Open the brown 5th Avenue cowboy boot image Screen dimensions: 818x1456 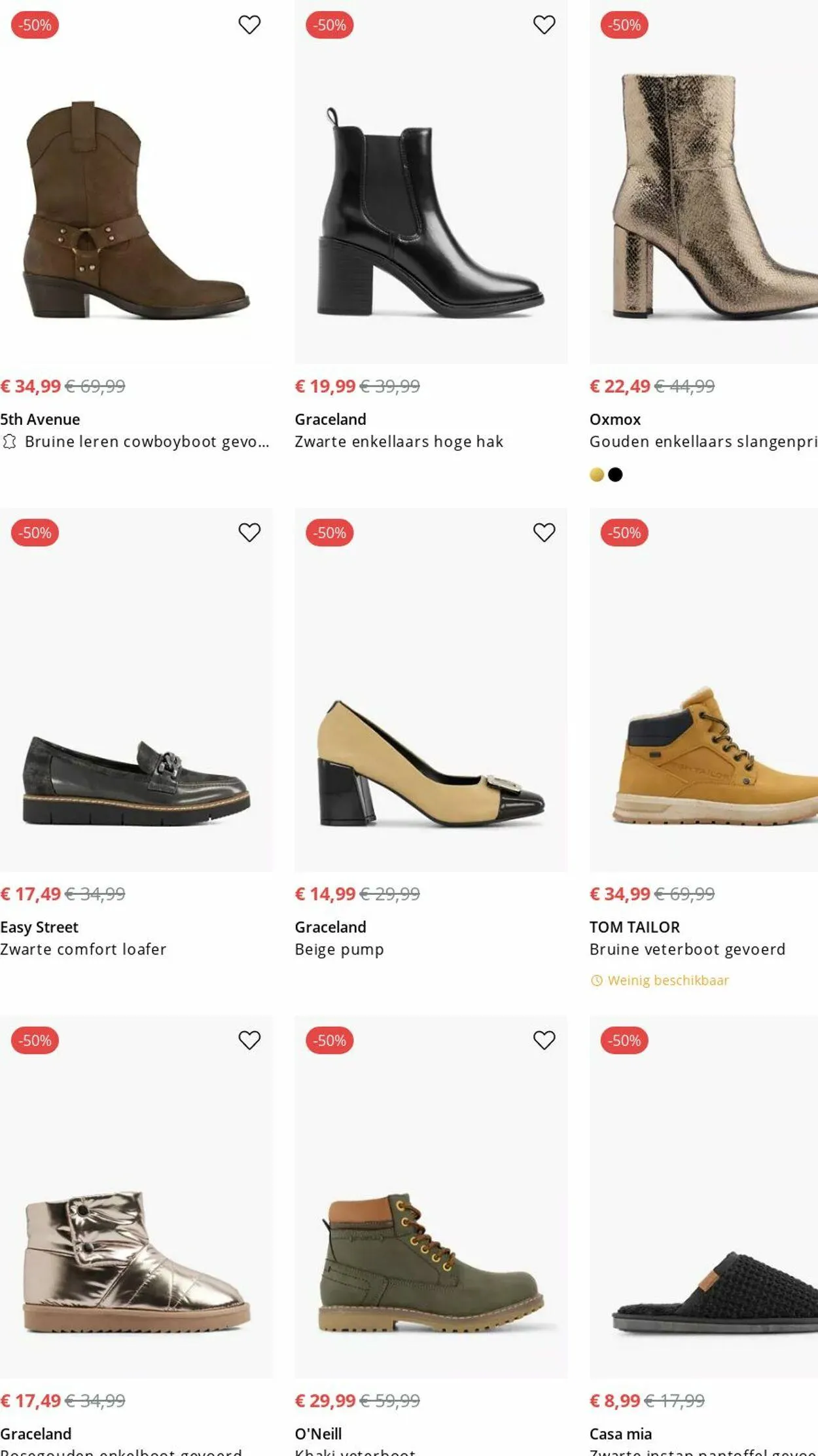pos(136,209)
